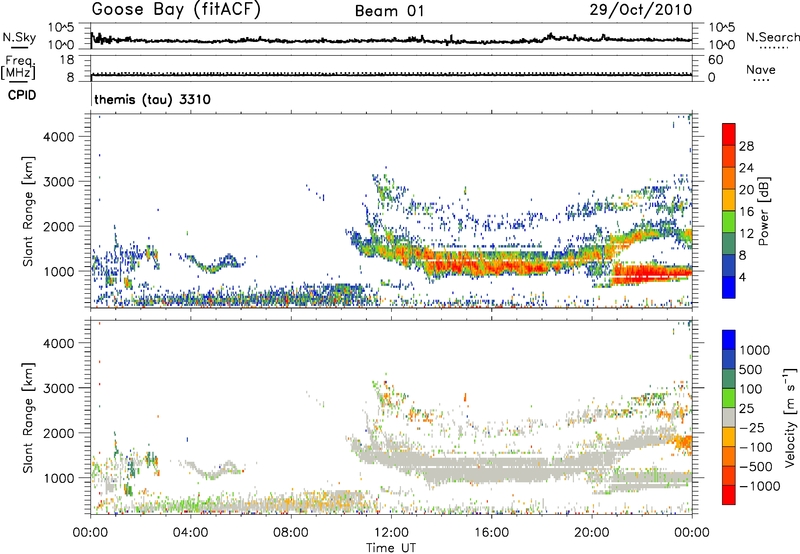Click the '28' tick on the power colorbar

tap(746, 146)
